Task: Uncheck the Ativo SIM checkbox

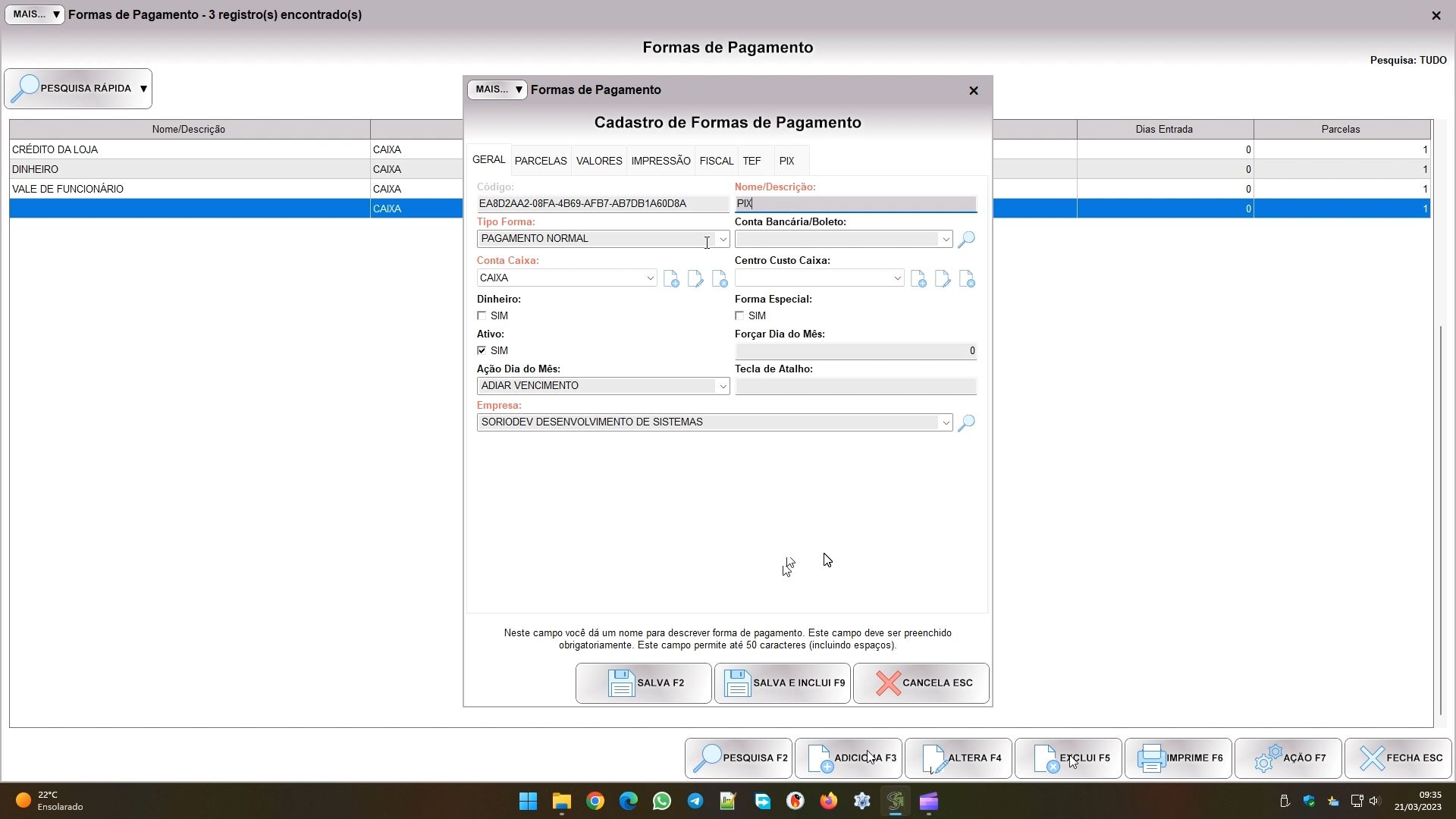Action: (x=482, y=350)
